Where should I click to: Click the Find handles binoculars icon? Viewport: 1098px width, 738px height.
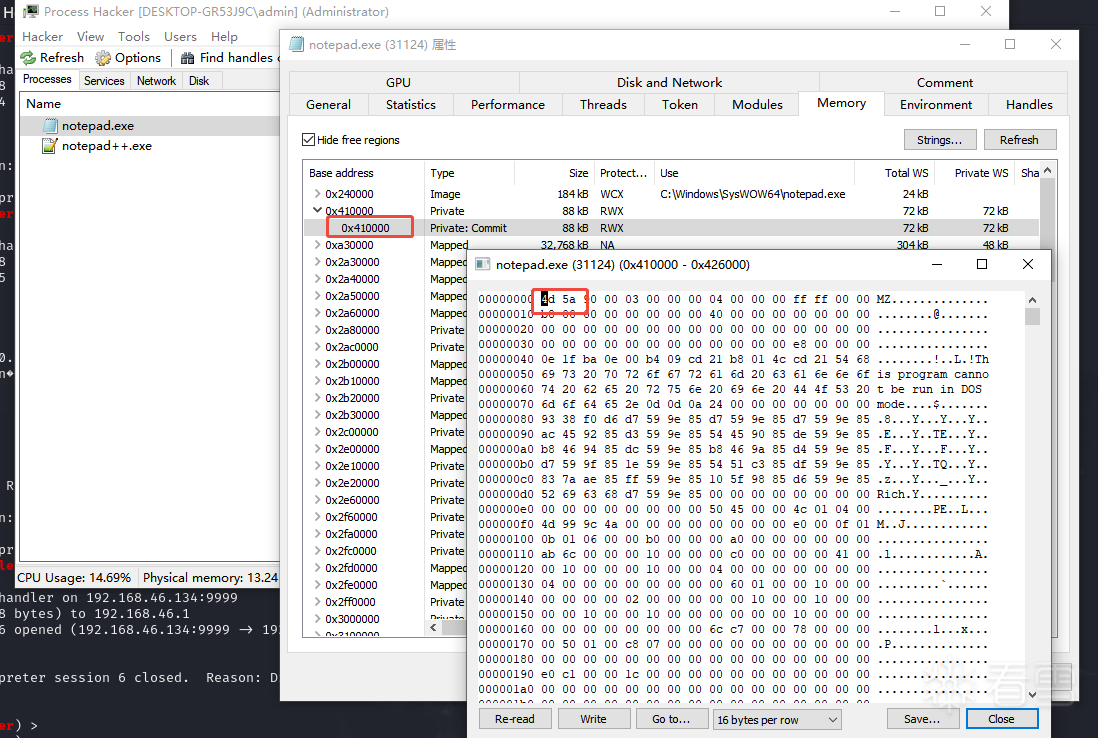click(188, 58)
